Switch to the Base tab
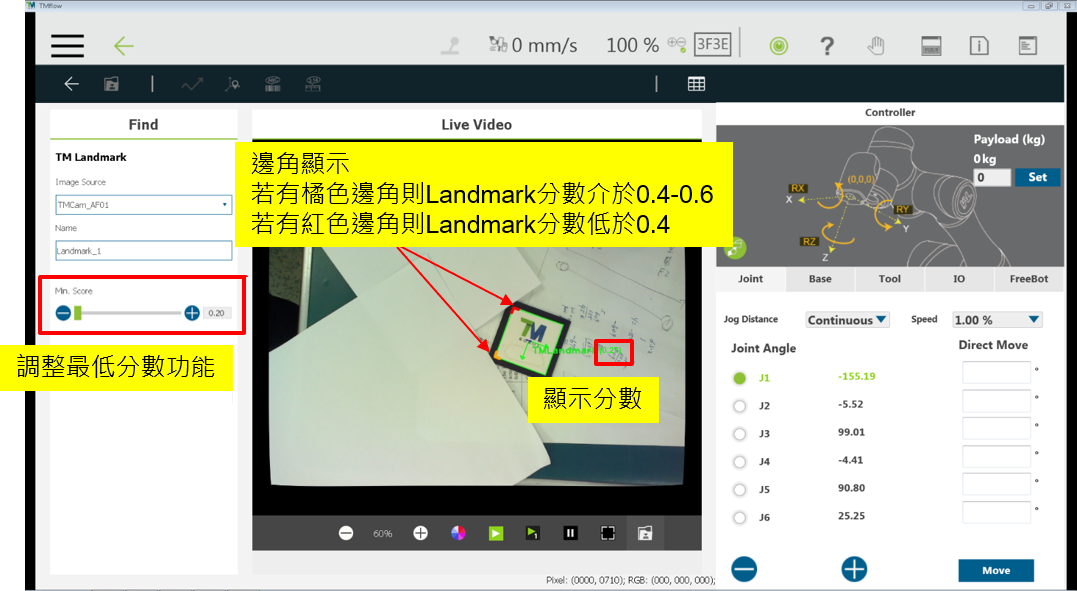The width and height of the screenshot is (1077, 591). click(820, 279)
